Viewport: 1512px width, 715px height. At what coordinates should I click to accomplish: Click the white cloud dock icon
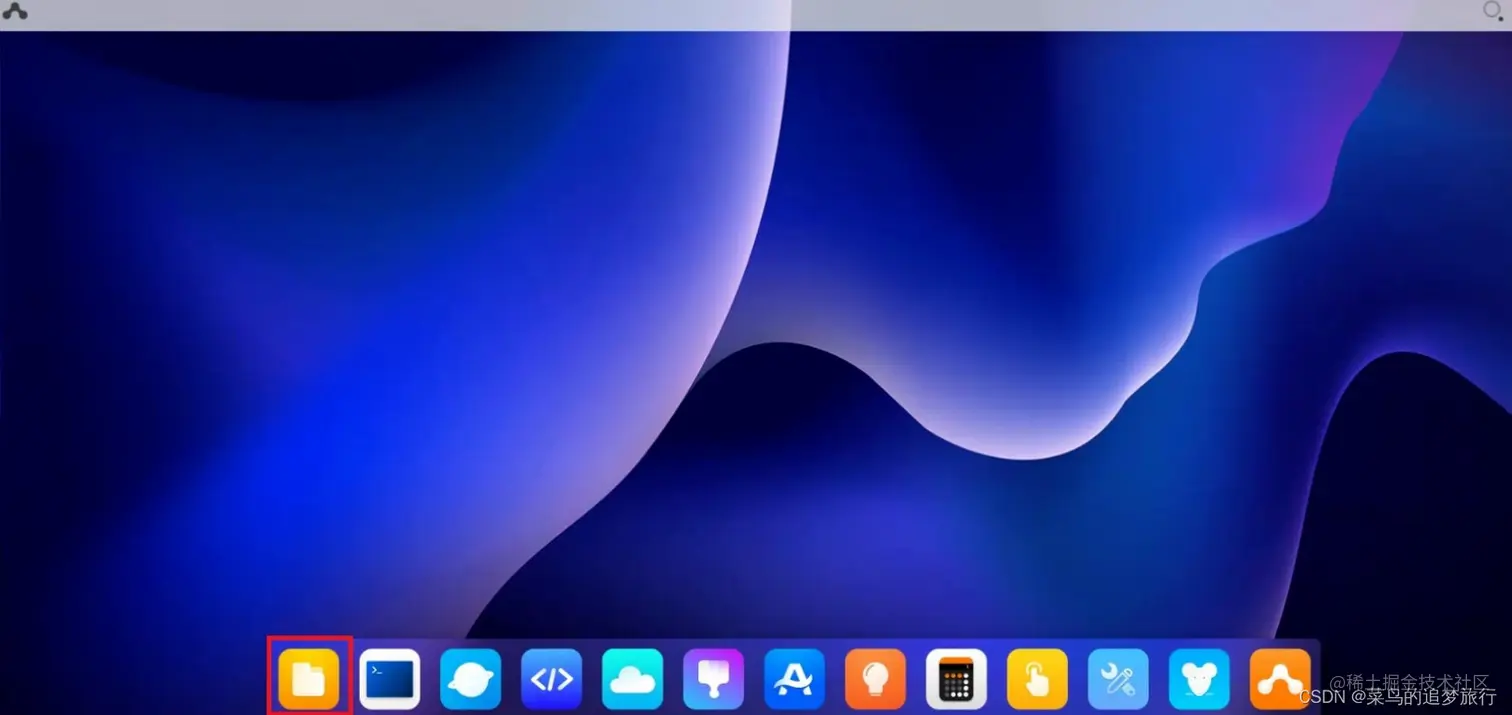(633, 679)
